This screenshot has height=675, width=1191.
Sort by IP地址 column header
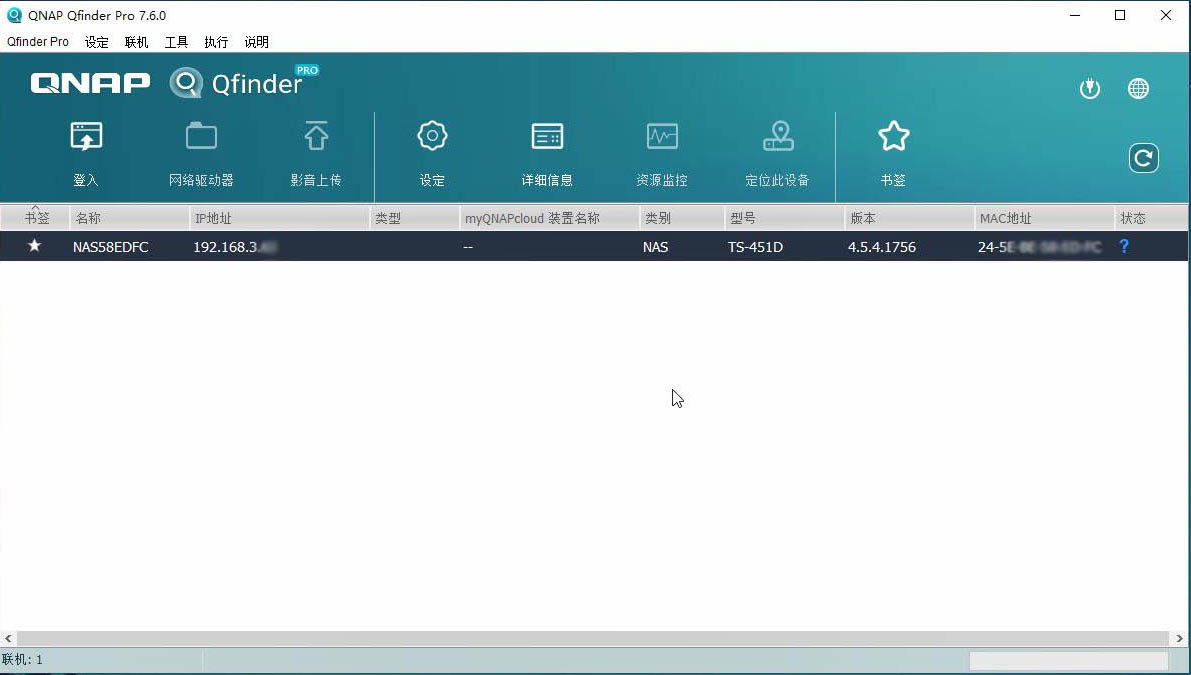pos(280,218)
